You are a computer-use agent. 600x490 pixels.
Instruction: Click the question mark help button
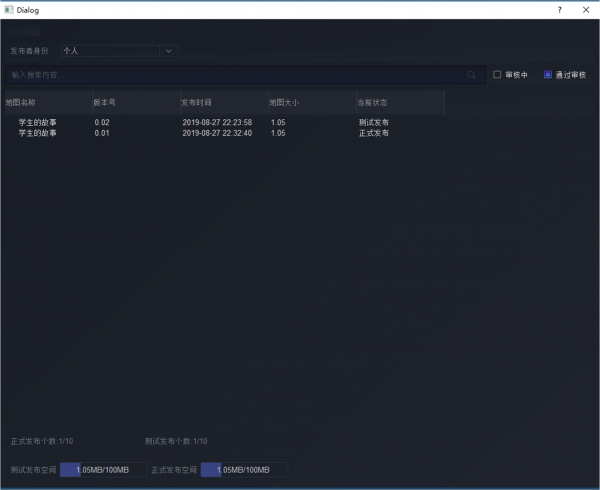tap(559, 10)
